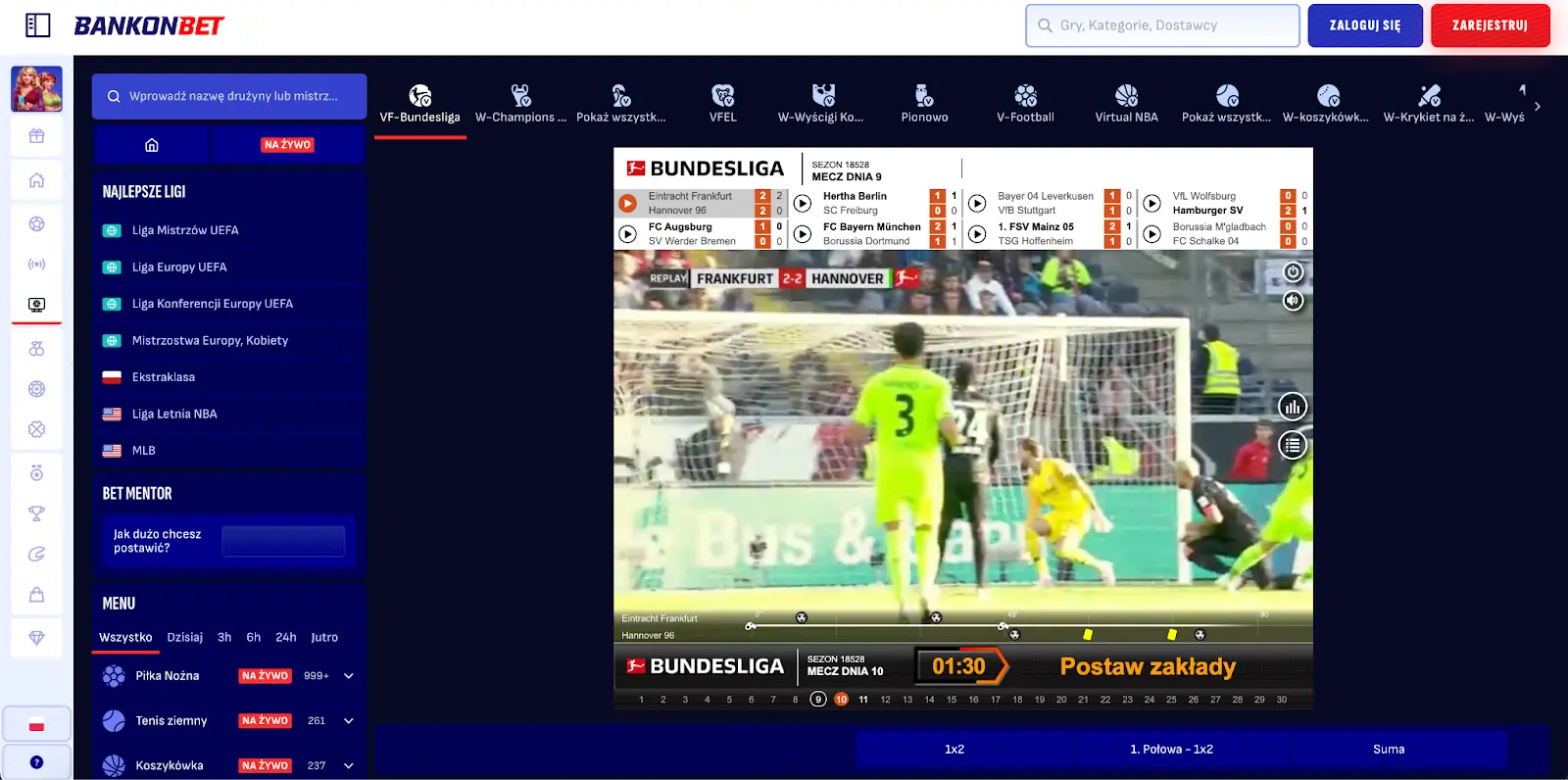Switch to VFEL tab
The width and height of the screenshot is (1568, 780).
722,104
